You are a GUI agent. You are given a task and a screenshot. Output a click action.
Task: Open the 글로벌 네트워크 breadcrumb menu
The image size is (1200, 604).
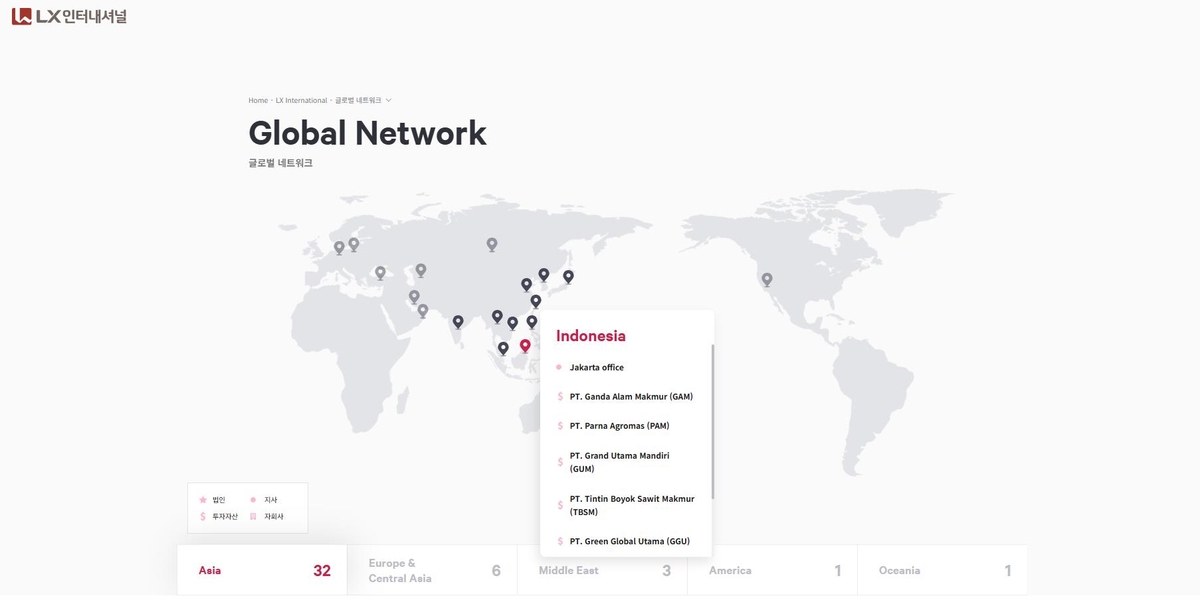pos(358,100)
